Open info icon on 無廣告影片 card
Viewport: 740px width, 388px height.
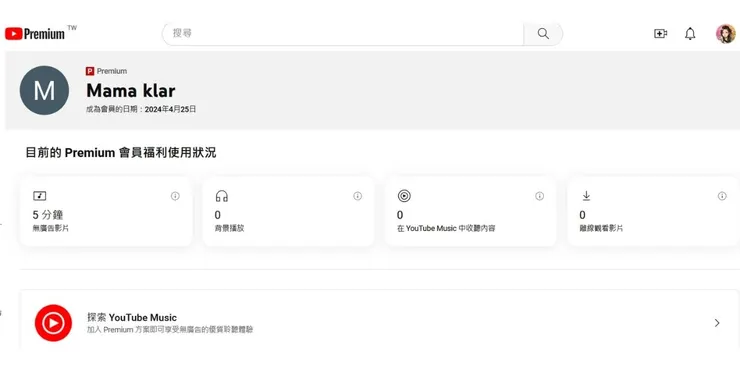click(175, 196)
